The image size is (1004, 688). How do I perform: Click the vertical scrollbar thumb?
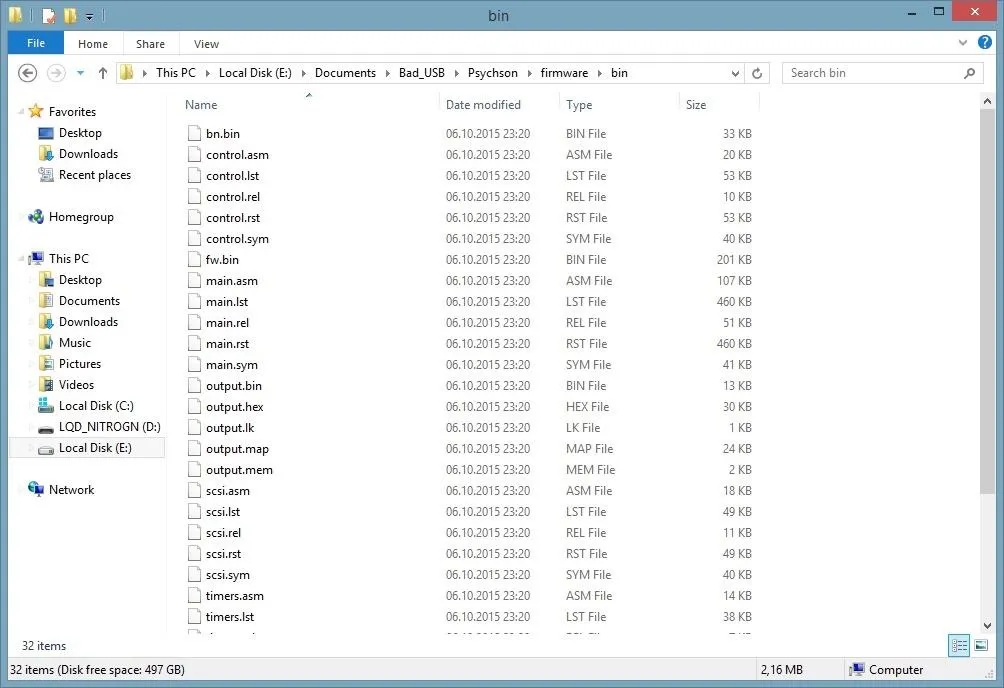click(x=987, y=301)
